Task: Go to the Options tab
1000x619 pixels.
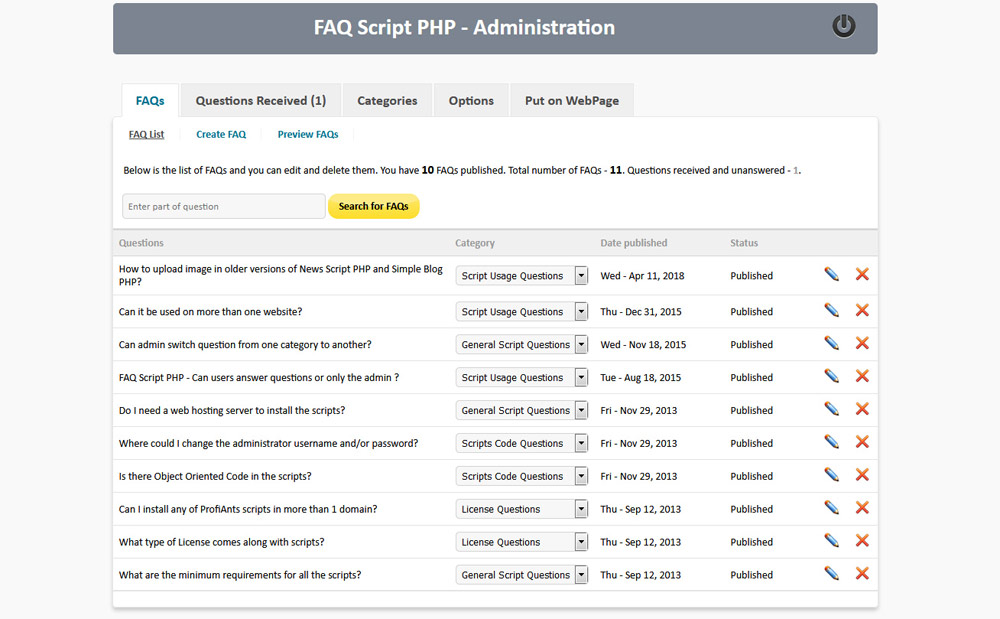Action: click(471, 100)
